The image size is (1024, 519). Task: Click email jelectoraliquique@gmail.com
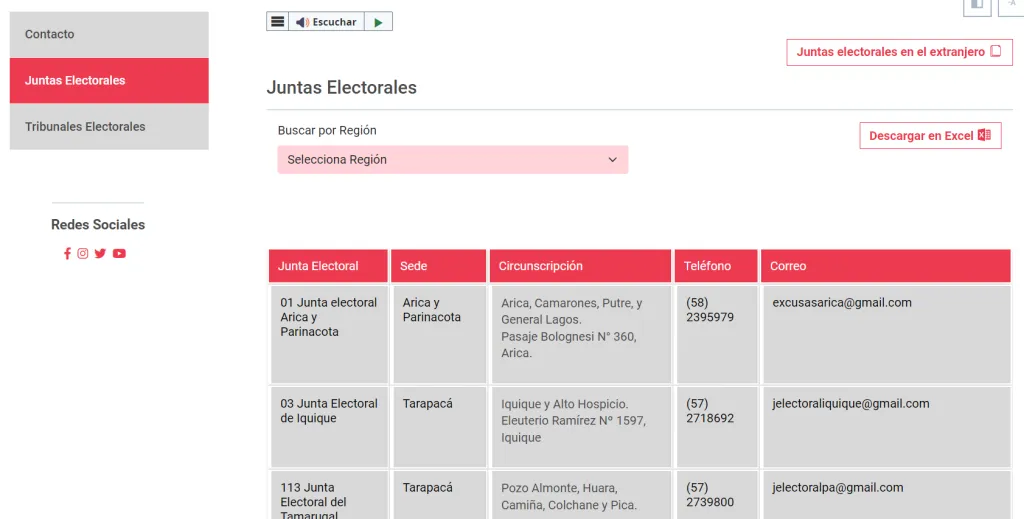tap(851, 403)
